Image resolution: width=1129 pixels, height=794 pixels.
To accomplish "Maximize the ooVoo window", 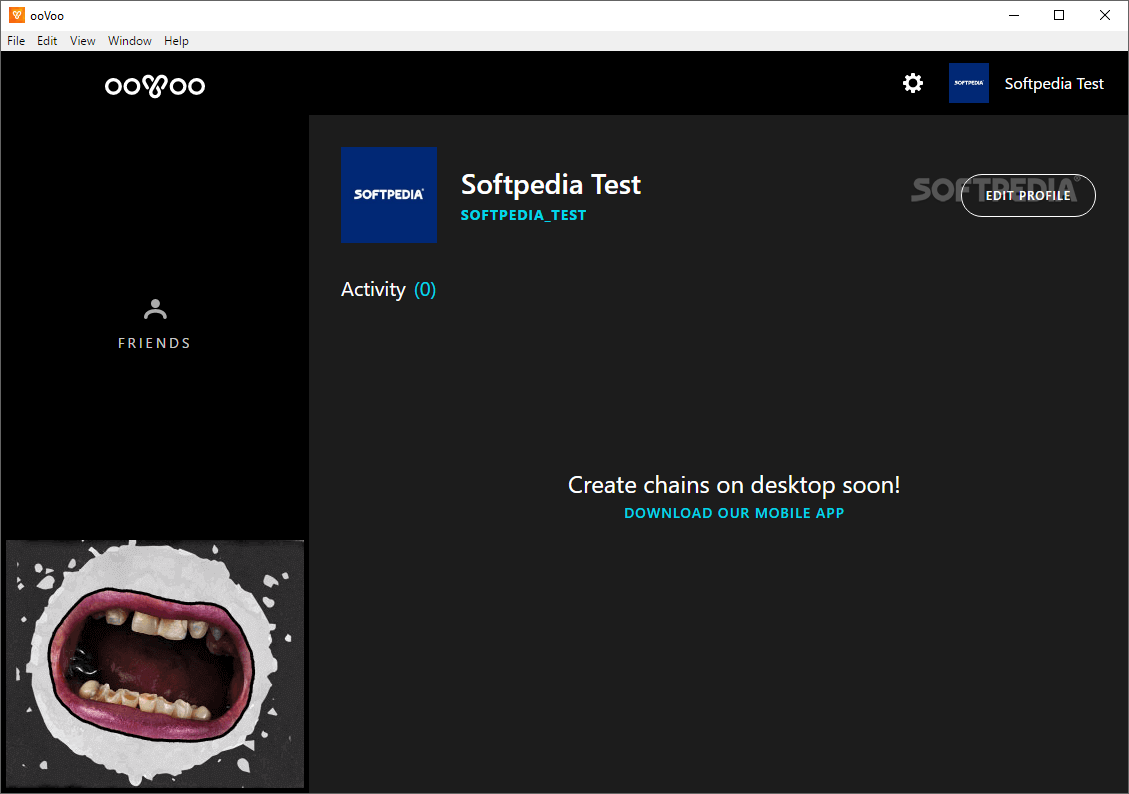I will (1059, 15).
